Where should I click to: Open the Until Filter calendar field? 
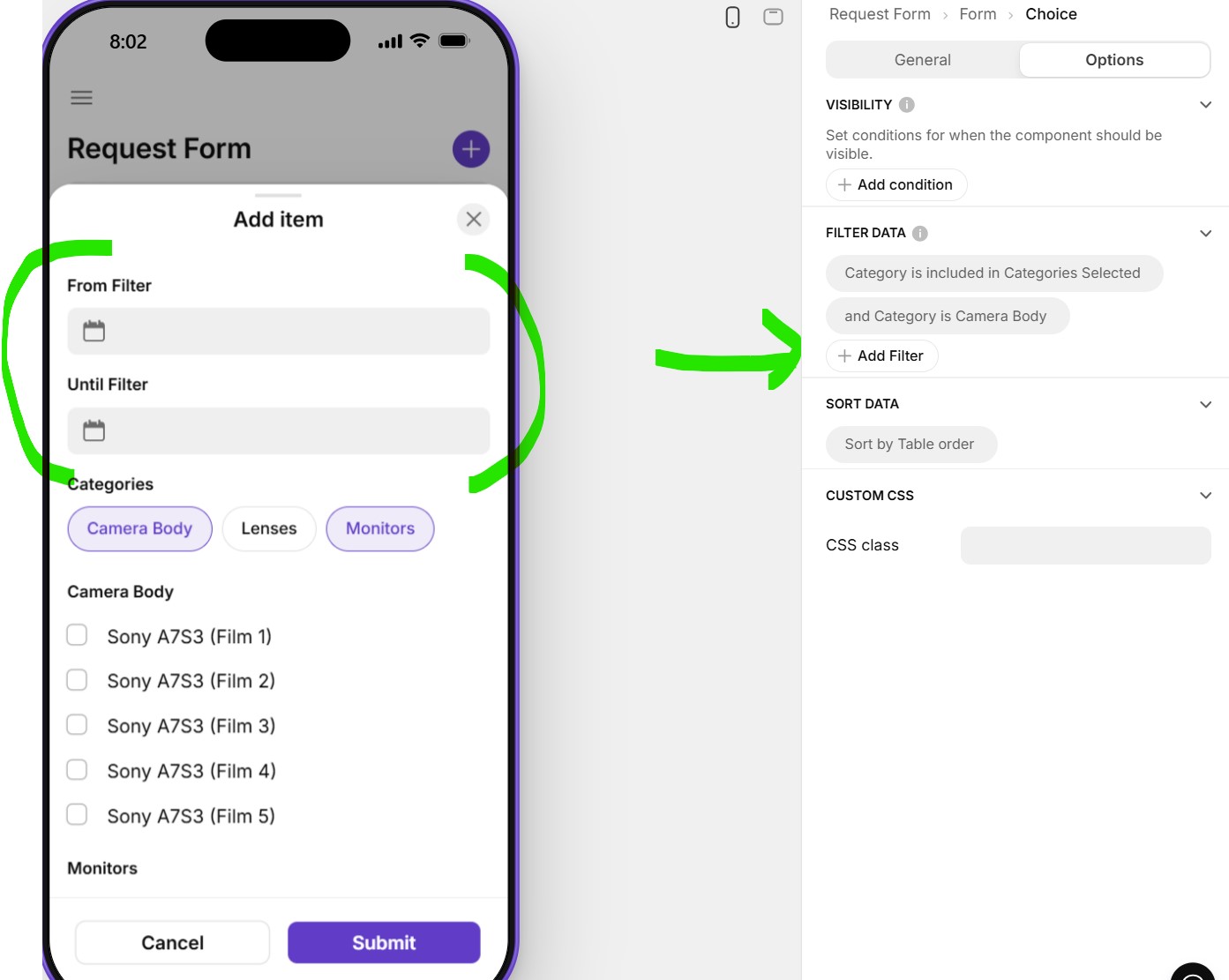(279, 430)
